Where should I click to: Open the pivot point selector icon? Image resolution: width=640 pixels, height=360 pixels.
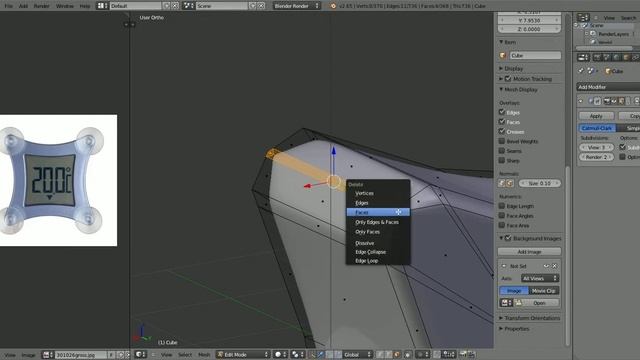(297, 354)
